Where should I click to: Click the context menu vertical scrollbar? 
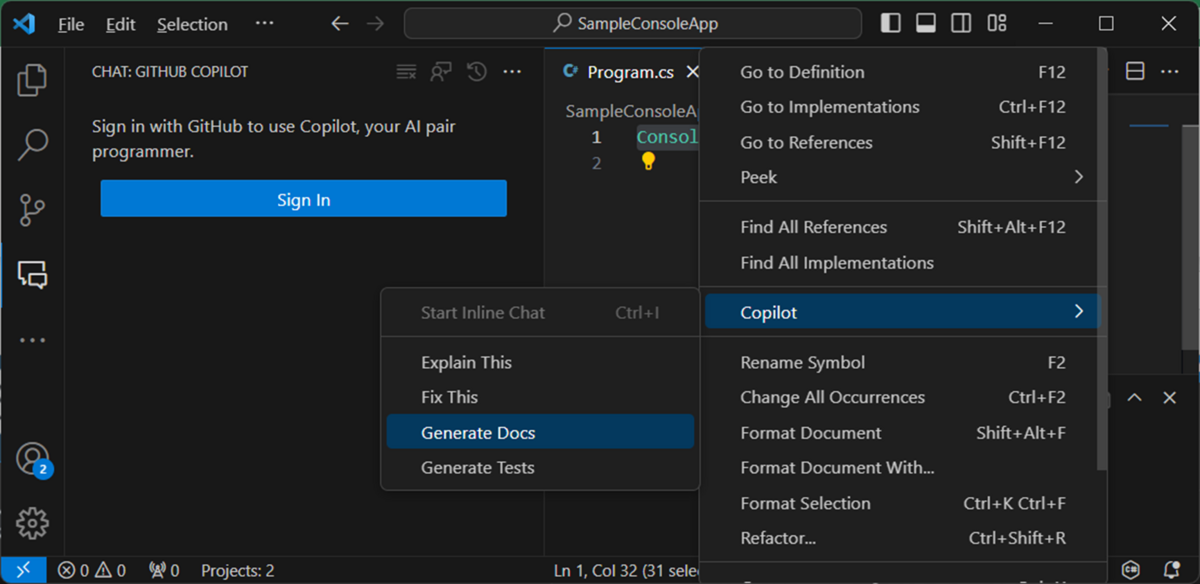1103,260
